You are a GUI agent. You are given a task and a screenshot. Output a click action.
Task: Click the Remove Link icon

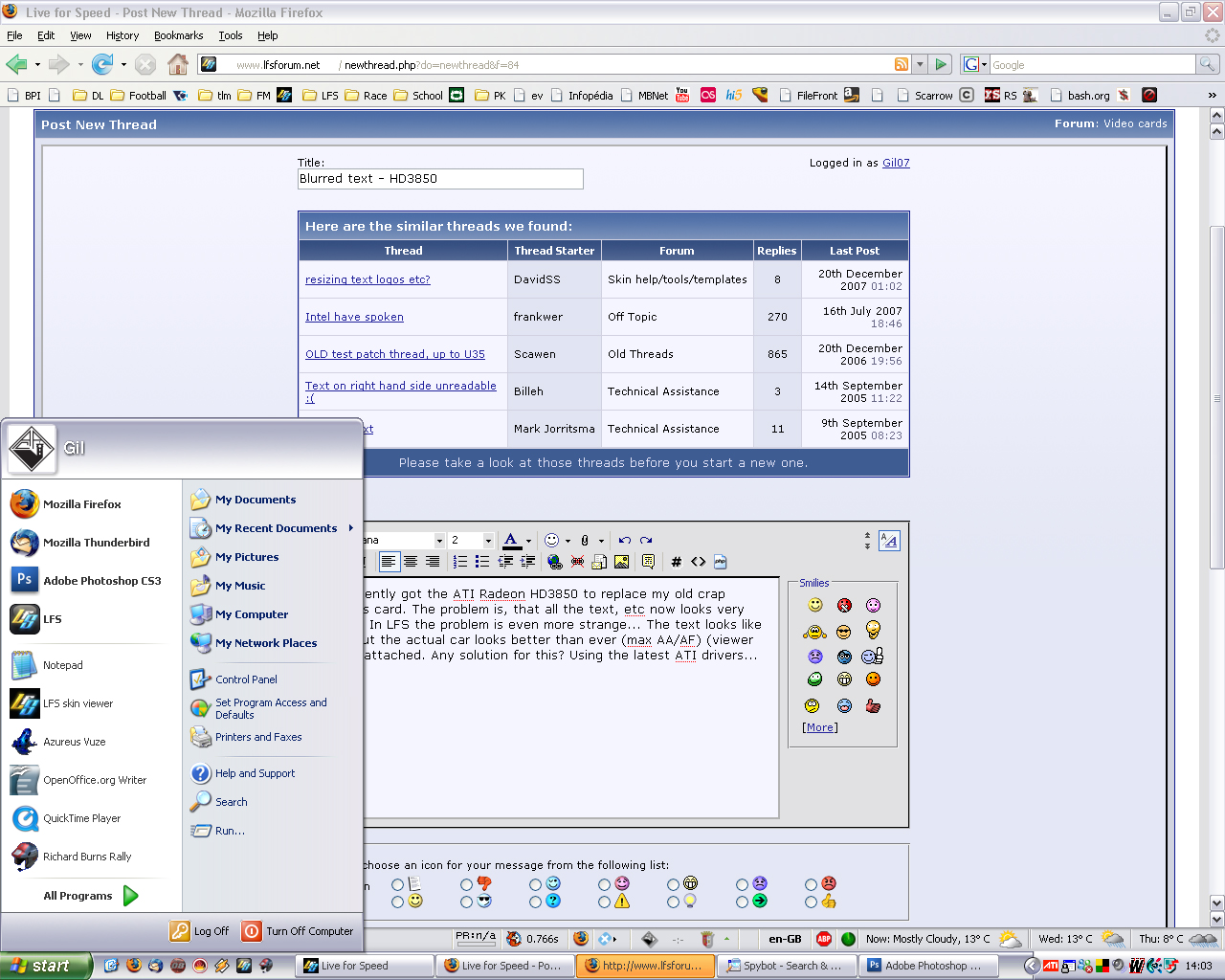coord(577,562)
